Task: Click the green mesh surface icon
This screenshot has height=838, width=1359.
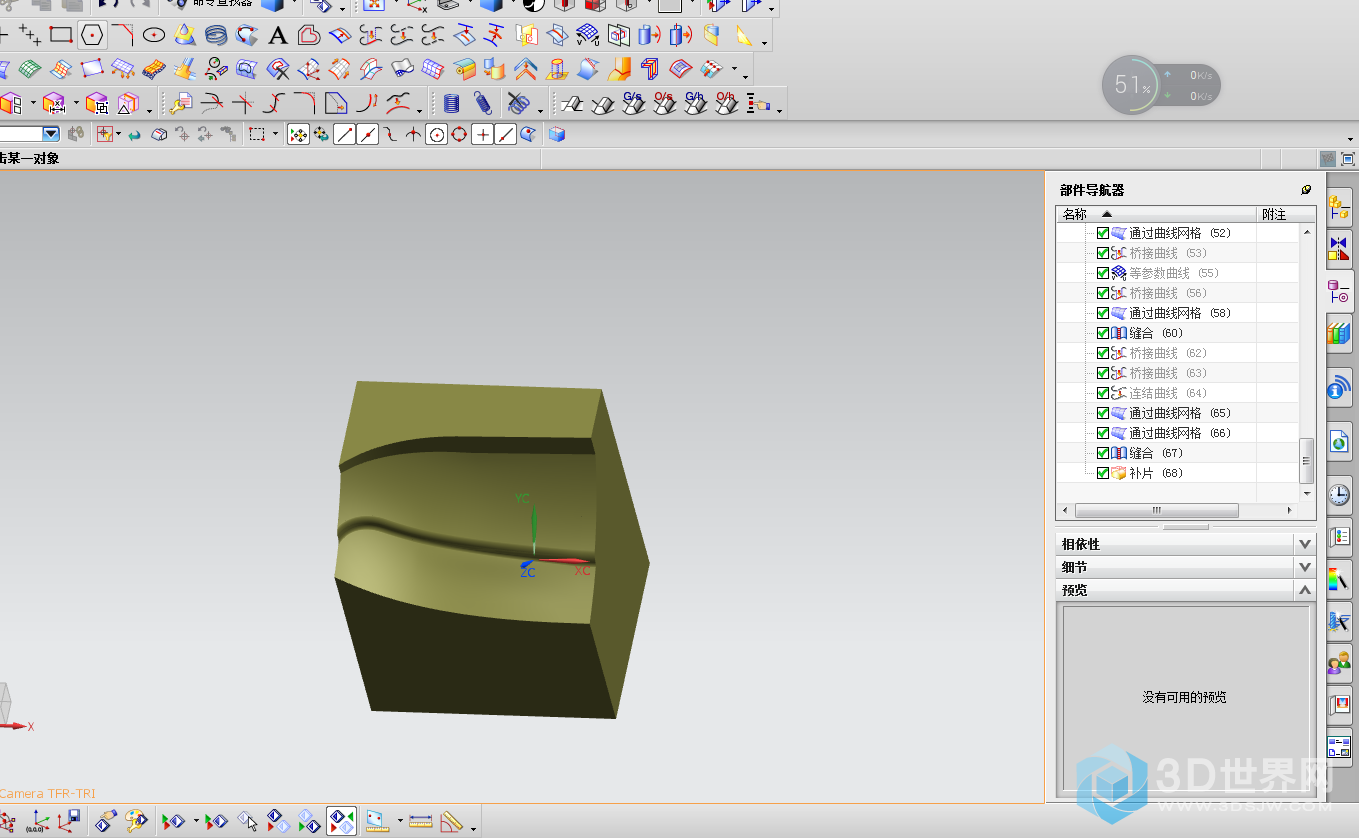Action: point(30,69)
